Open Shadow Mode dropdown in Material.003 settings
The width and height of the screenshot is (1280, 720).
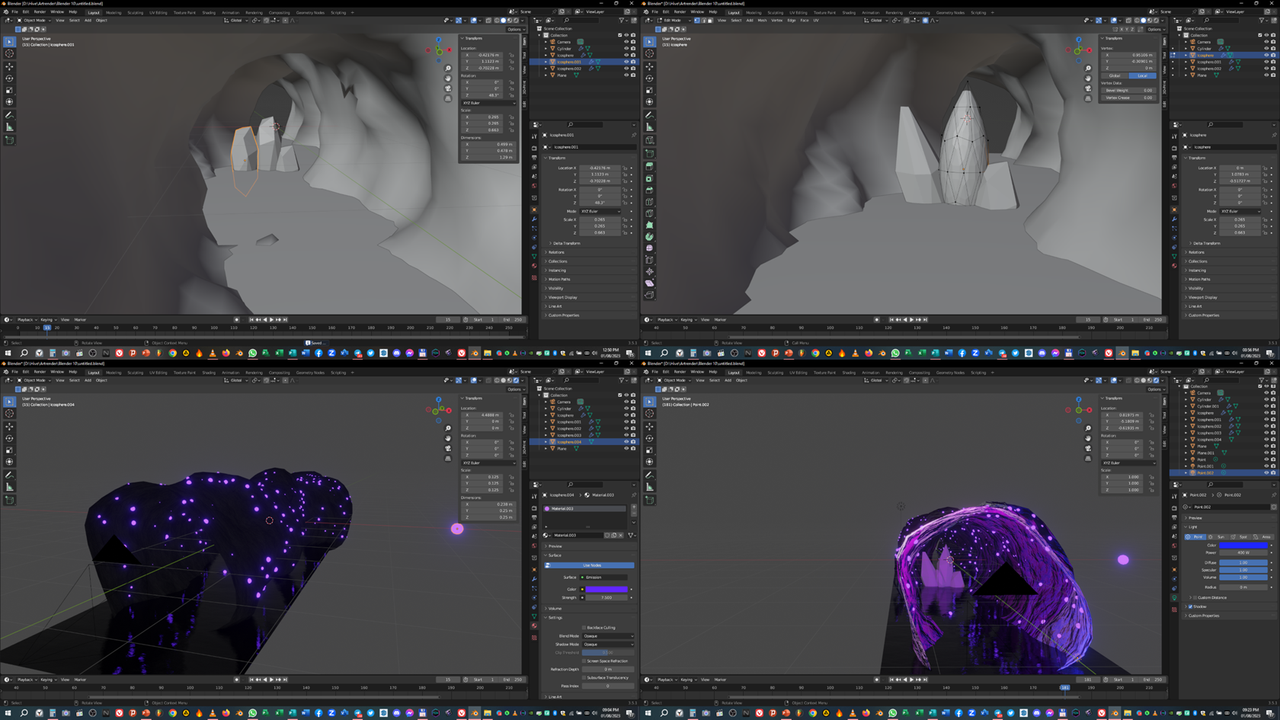point(608,644)
